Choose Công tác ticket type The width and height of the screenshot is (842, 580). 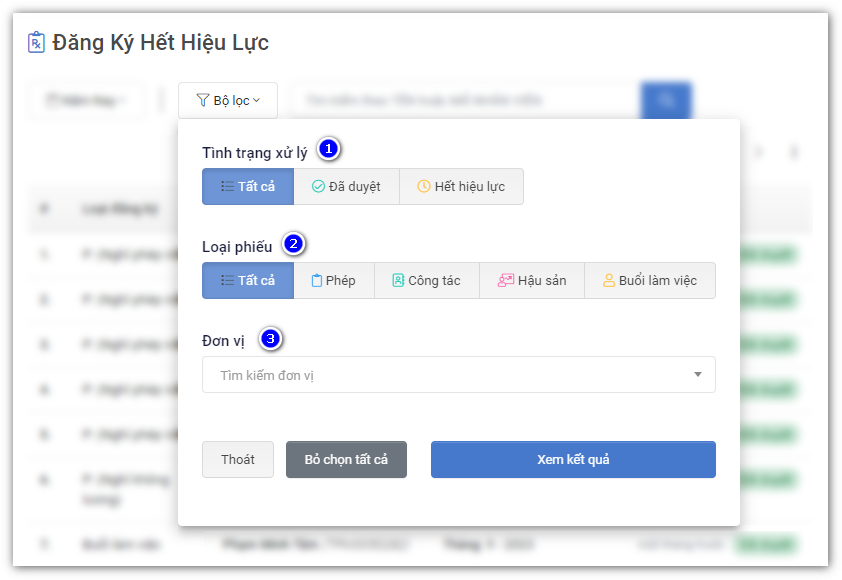[x=427, y=281]
